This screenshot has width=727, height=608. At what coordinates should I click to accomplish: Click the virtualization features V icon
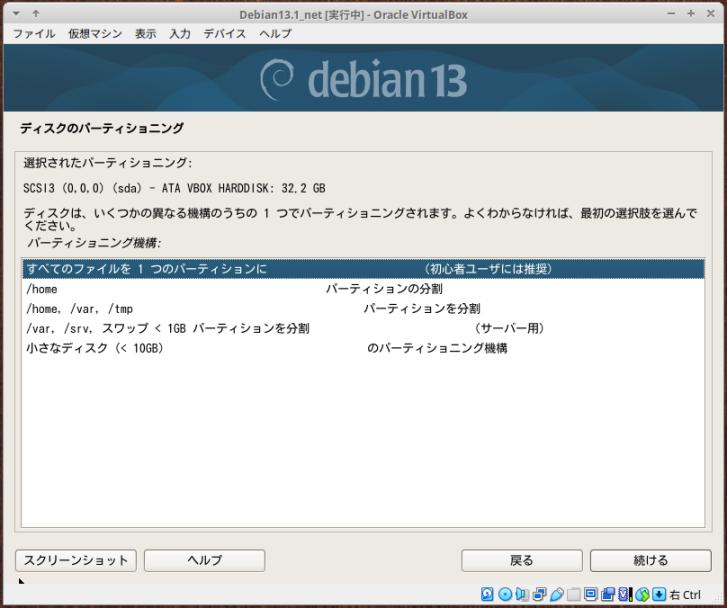[x=624, y=594]
